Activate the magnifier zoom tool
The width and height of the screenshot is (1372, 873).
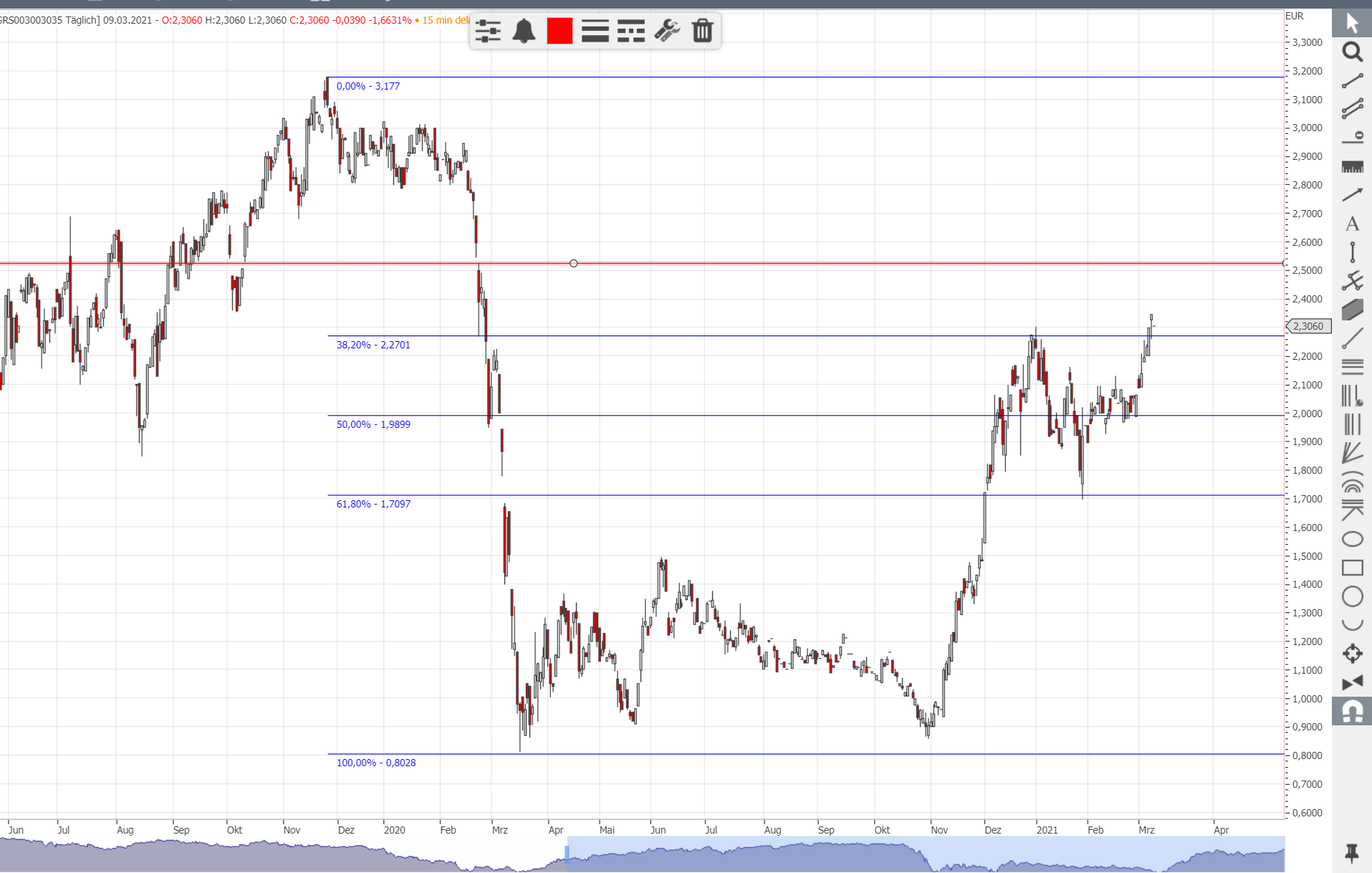pos(1352,52)
